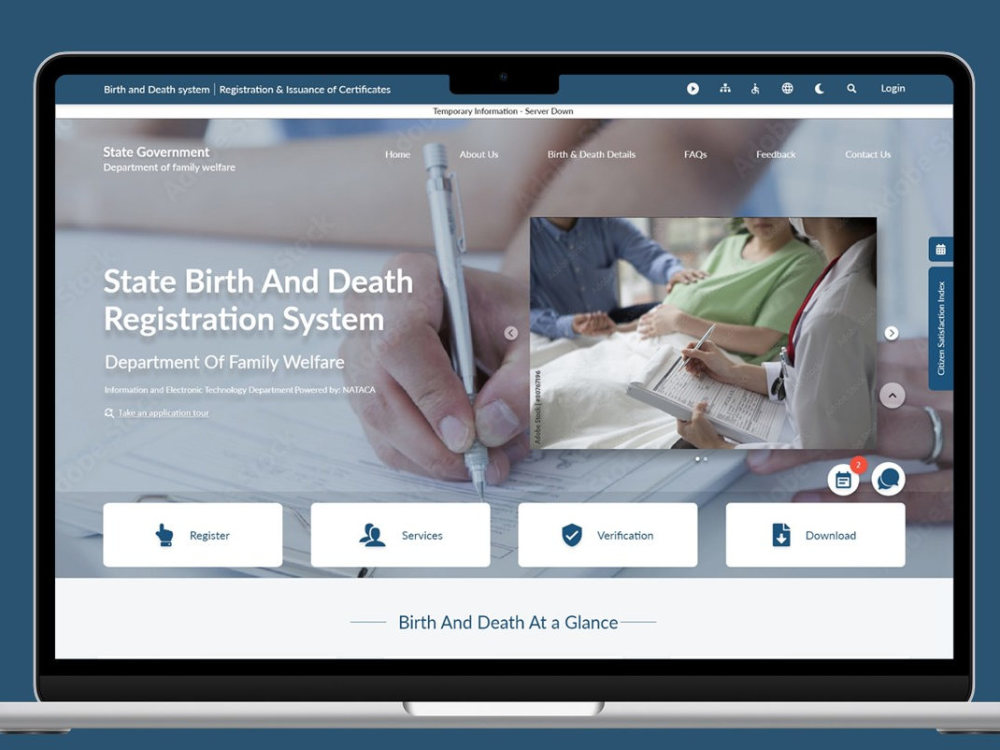Open the FAQs menu item

coord(695,154)
